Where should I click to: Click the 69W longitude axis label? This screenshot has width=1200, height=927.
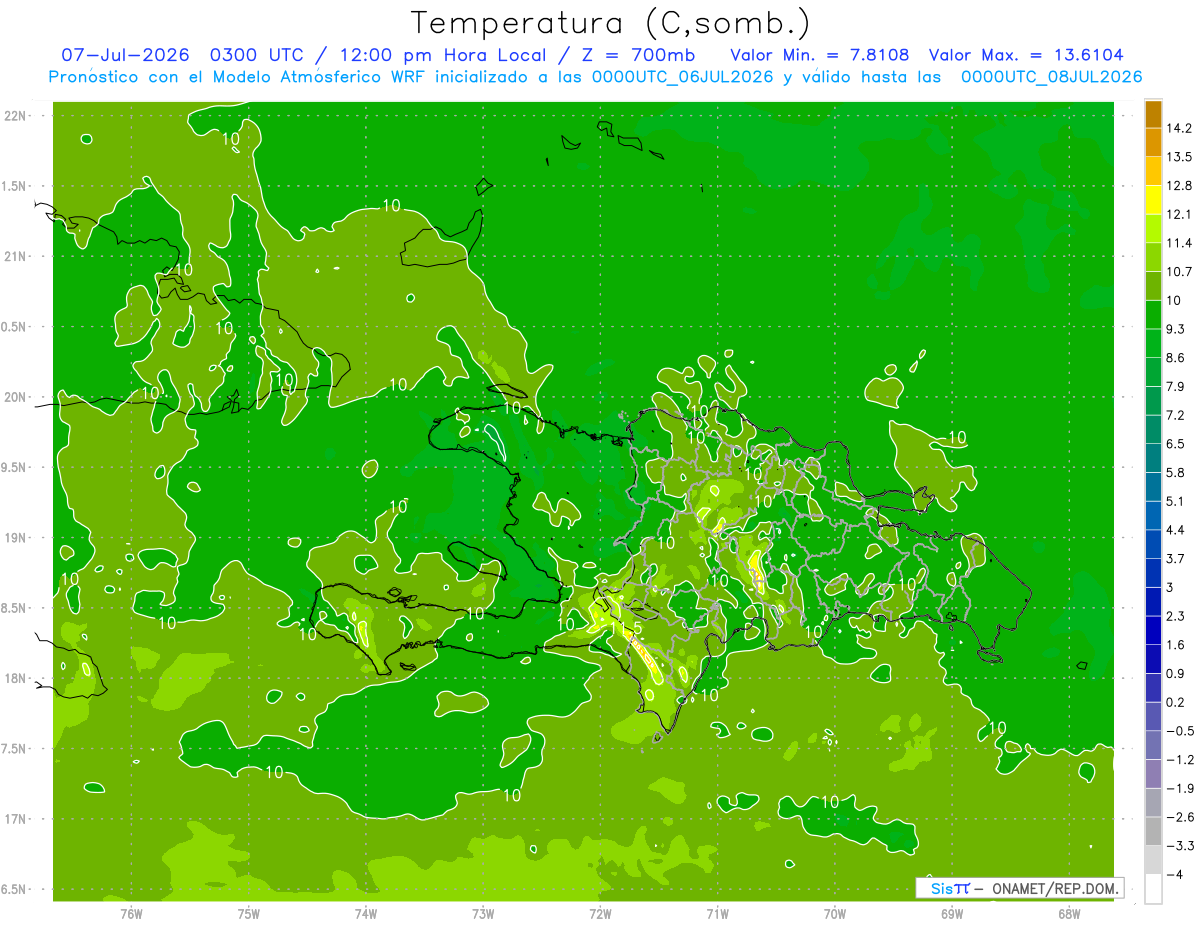pyautogui.click(x=952, y=914)
